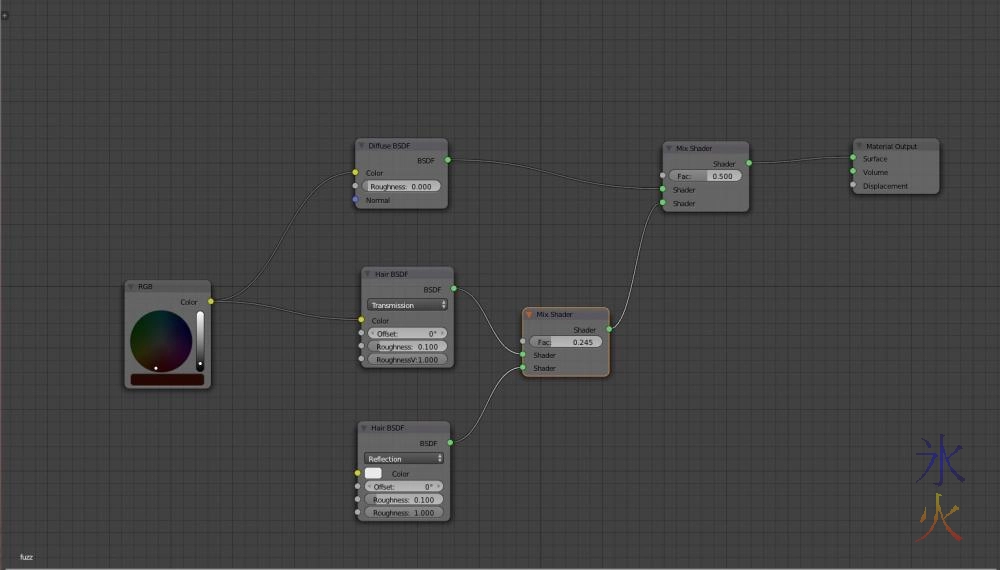
Task: Click the Displacement socket on Material Output
Action: 853,185
